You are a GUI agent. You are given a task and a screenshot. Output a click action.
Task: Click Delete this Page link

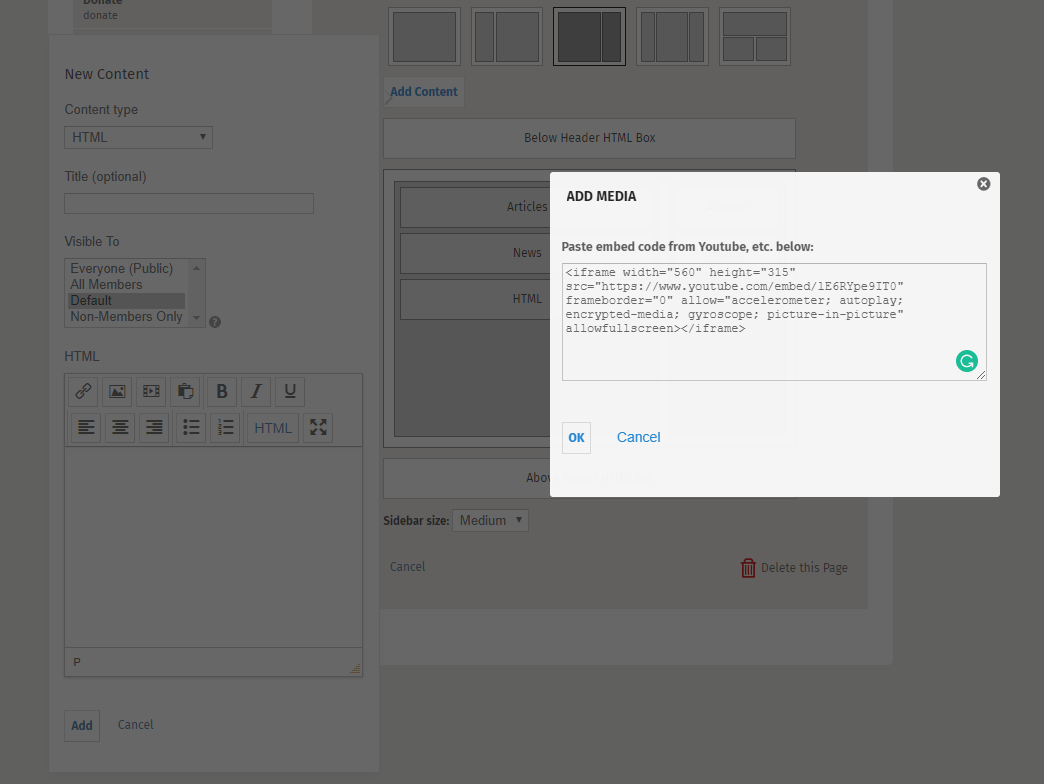pyautogui.click(x=804, y=568)
